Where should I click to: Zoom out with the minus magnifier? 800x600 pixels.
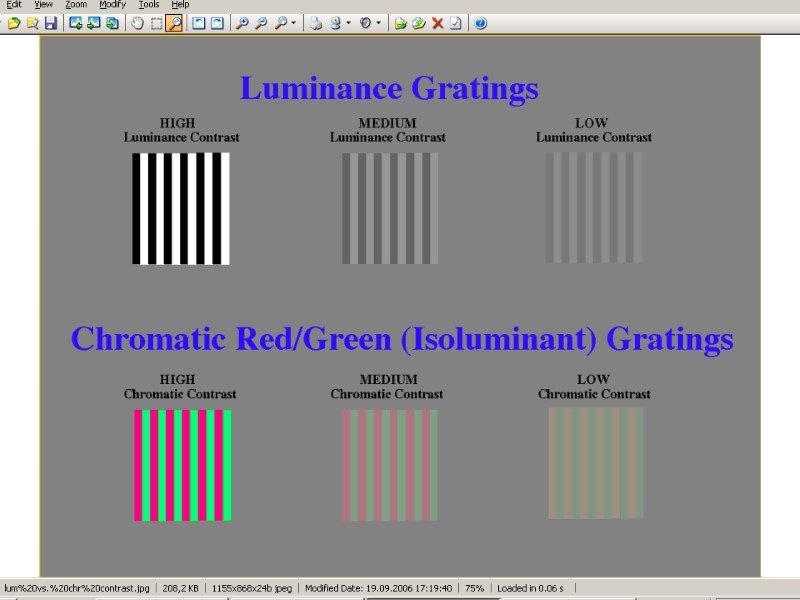261,23
